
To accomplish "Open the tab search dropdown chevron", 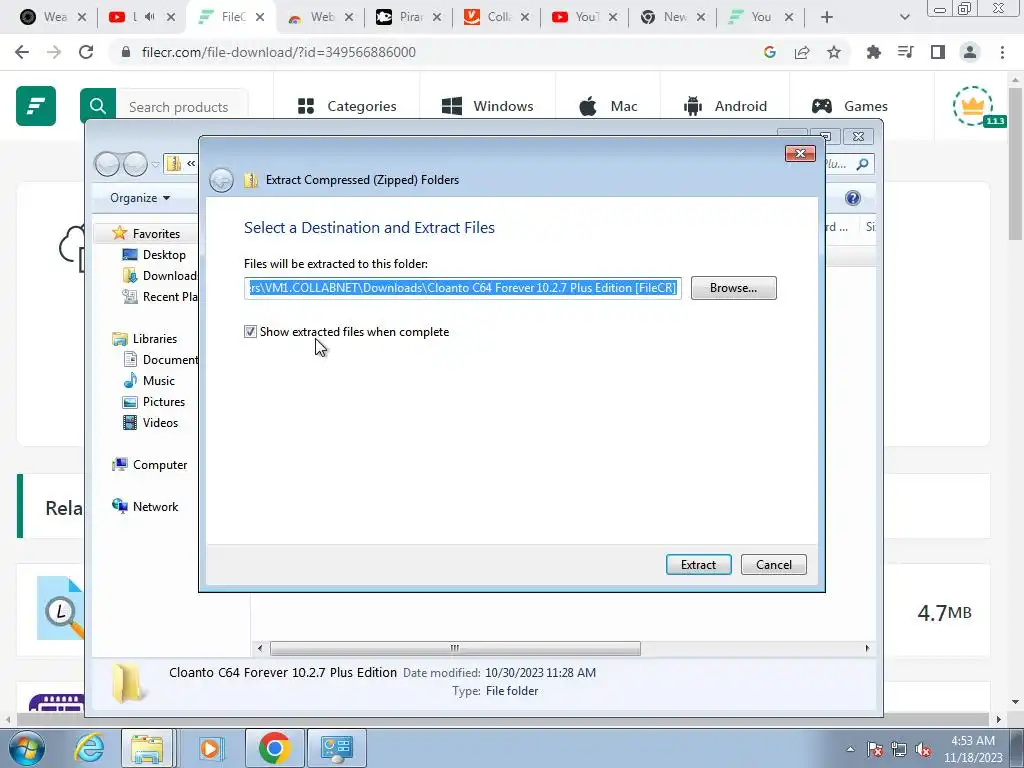I will (904, 17).
